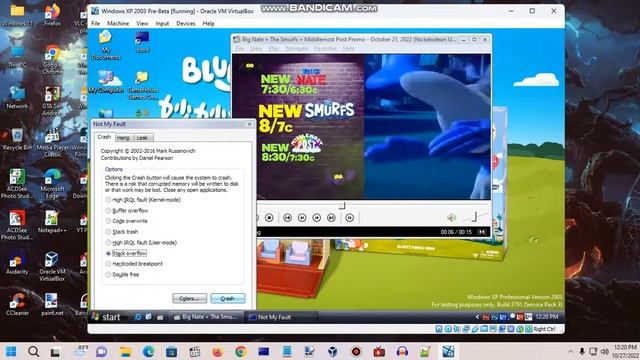Open Edge from Windows 11 taskbar

[149, 351]
